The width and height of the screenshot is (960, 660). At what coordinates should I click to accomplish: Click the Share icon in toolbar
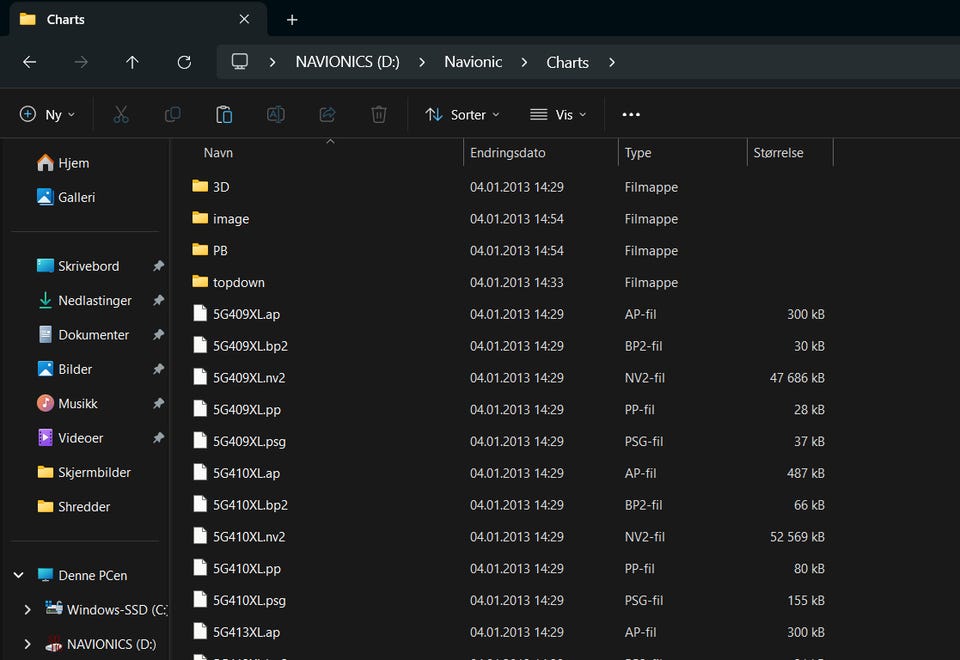click(327, 115)
